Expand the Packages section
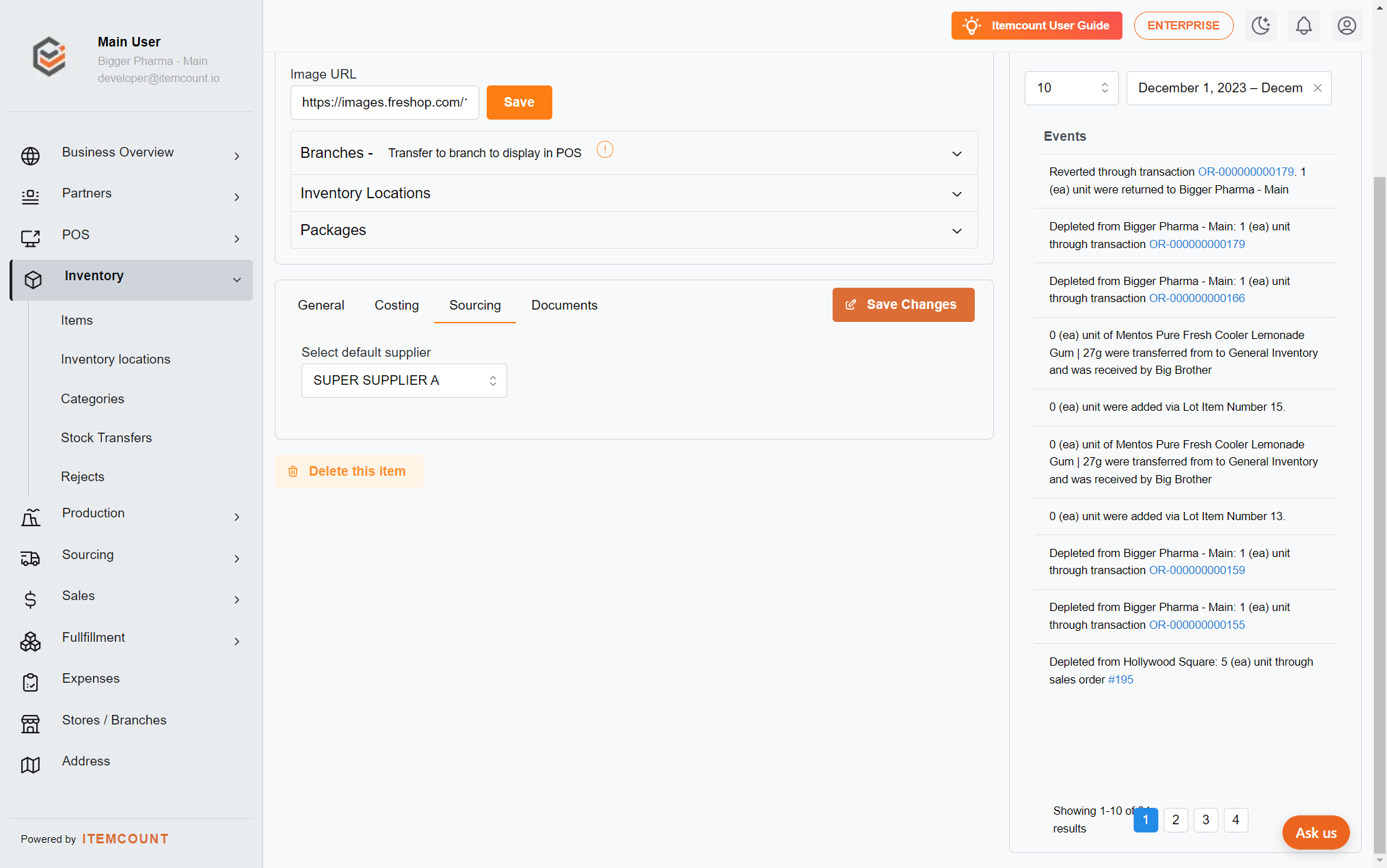 click(634, 230)
